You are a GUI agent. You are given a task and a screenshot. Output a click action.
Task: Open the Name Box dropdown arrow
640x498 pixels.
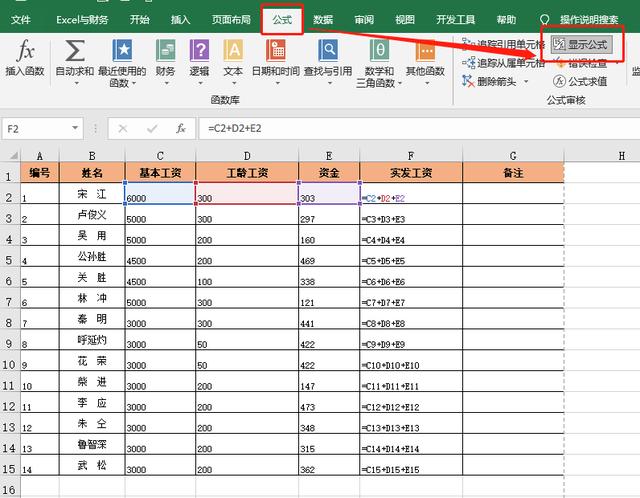point(75,128)
